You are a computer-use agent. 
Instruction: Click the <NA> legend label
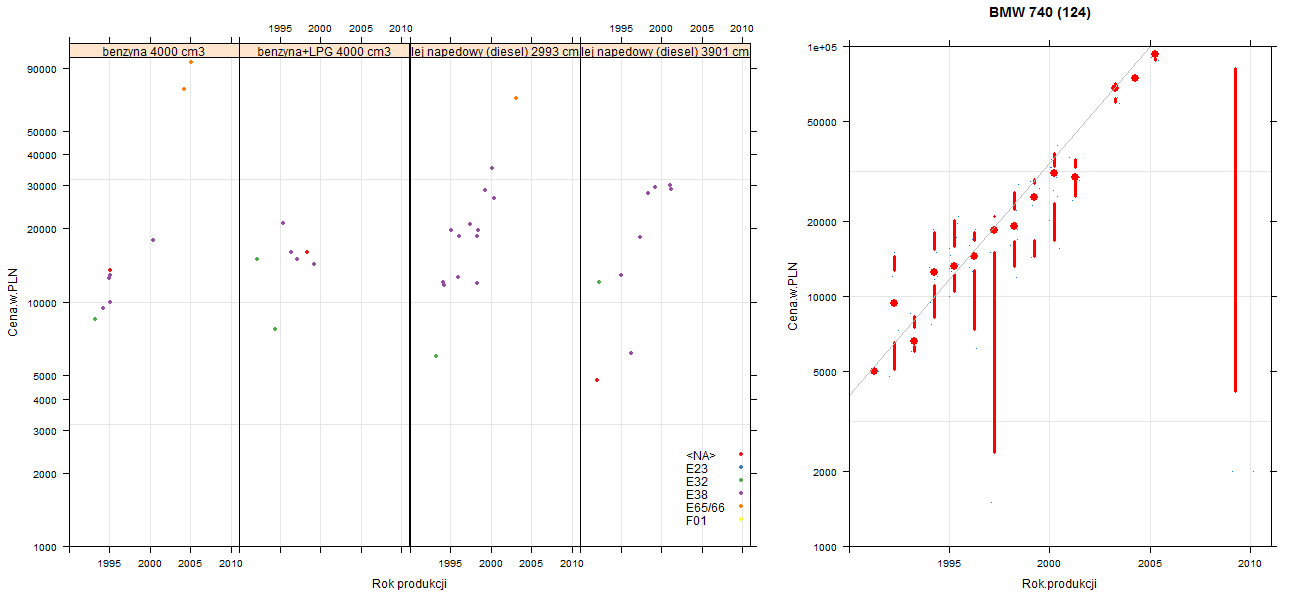tap(701, 455)
